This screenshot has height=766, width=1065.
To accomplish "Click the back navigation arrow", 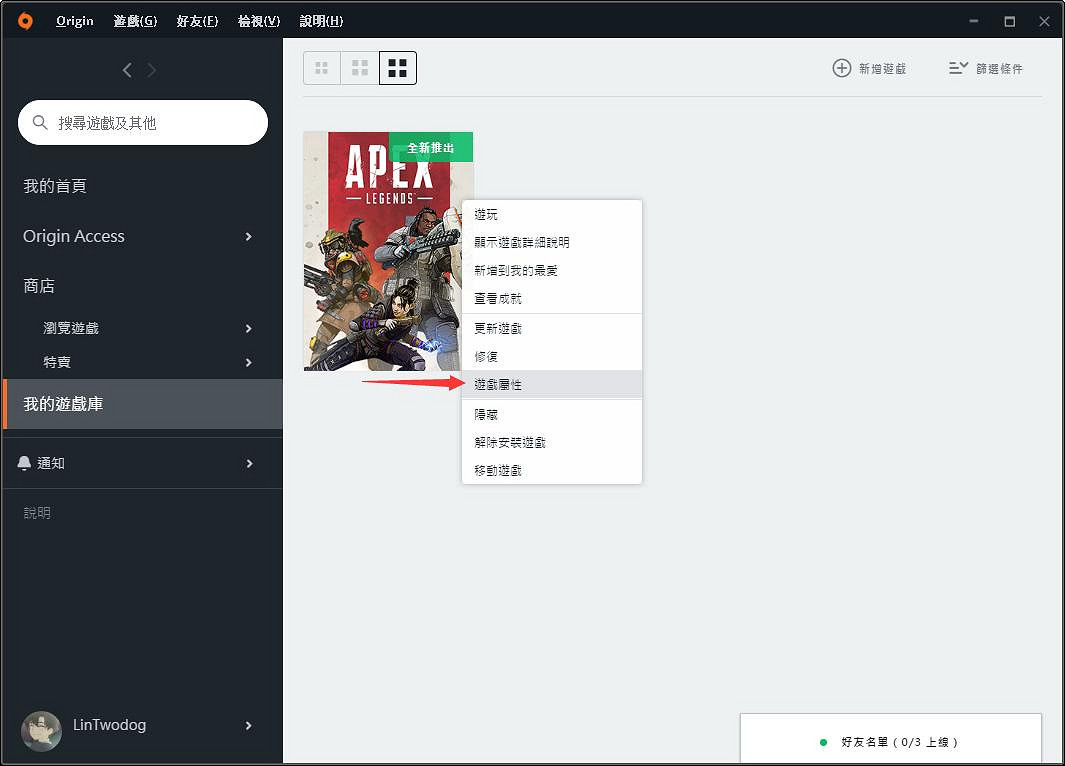I will 126,69.
